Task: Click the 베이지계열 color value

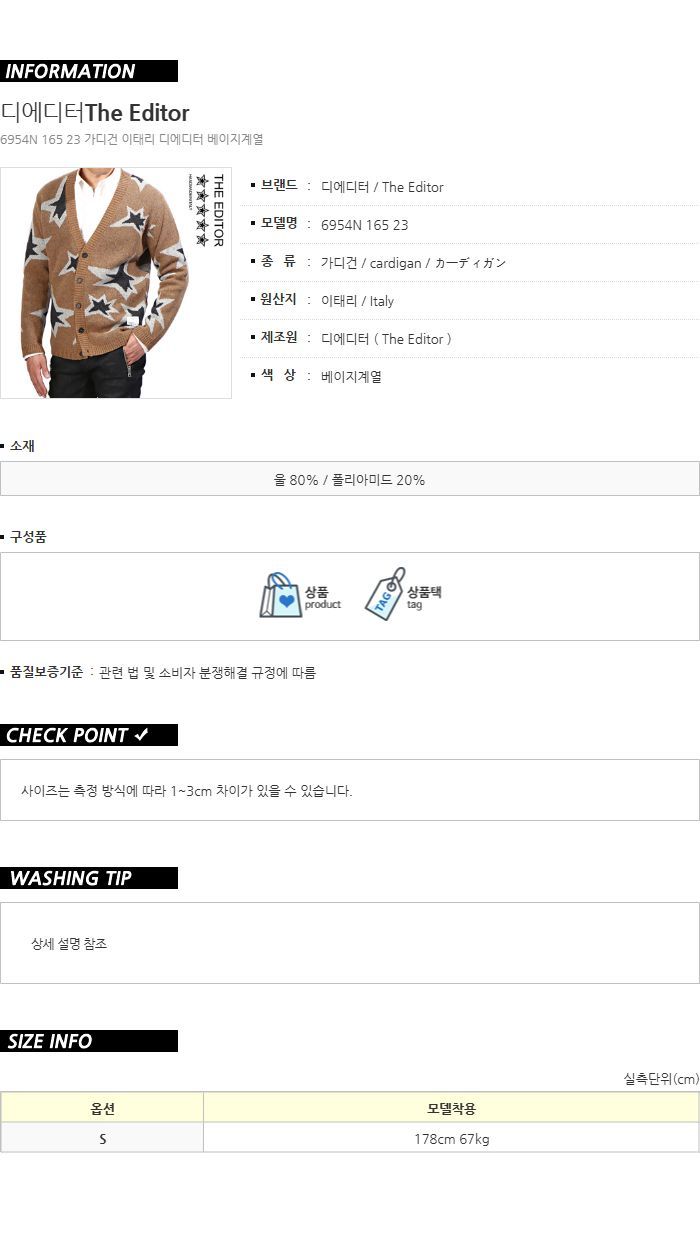Action: click(x=351, y=377)
